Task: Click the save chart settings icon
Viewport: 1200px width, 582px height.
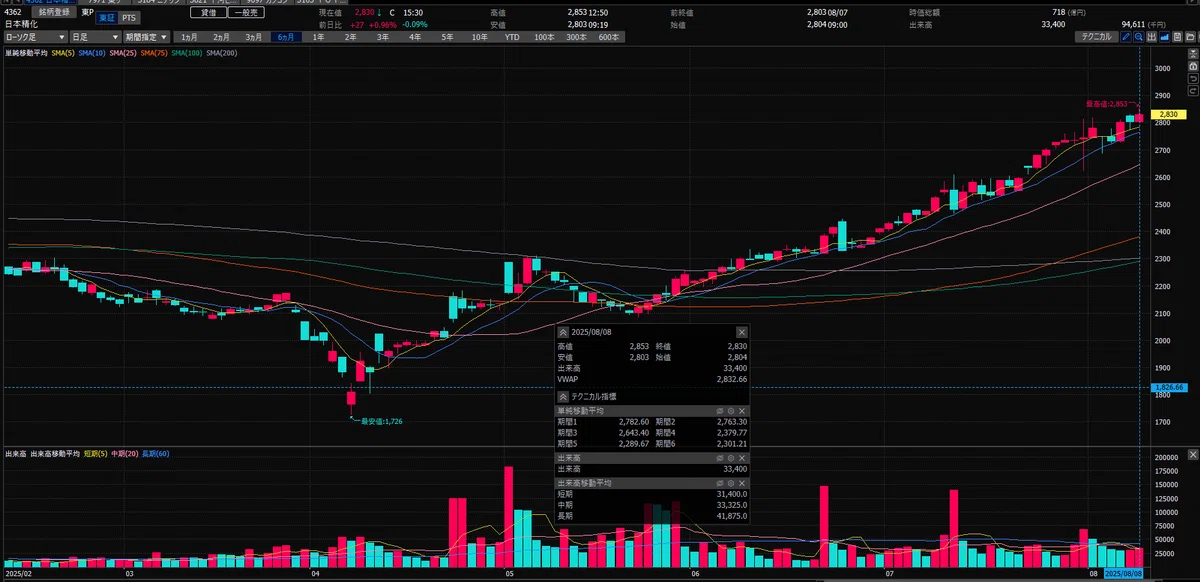Action: [x=1178, y=37]
